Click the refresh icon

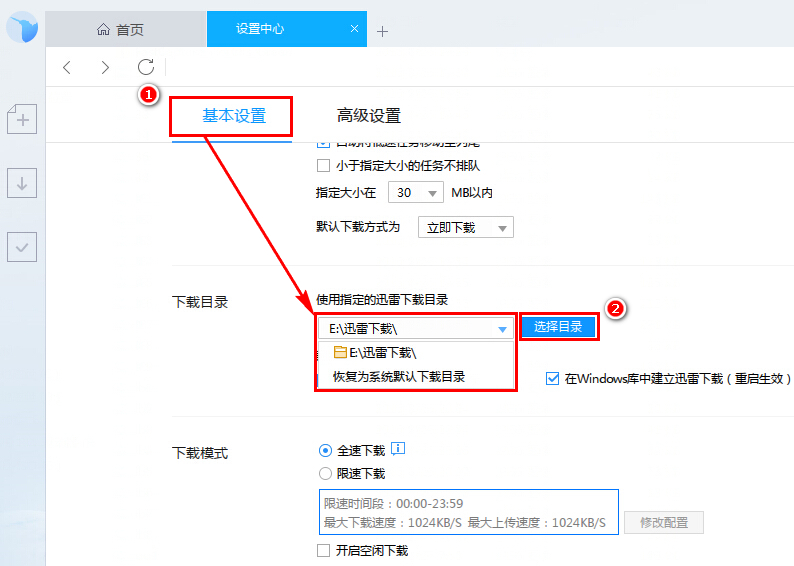(146, 67)
